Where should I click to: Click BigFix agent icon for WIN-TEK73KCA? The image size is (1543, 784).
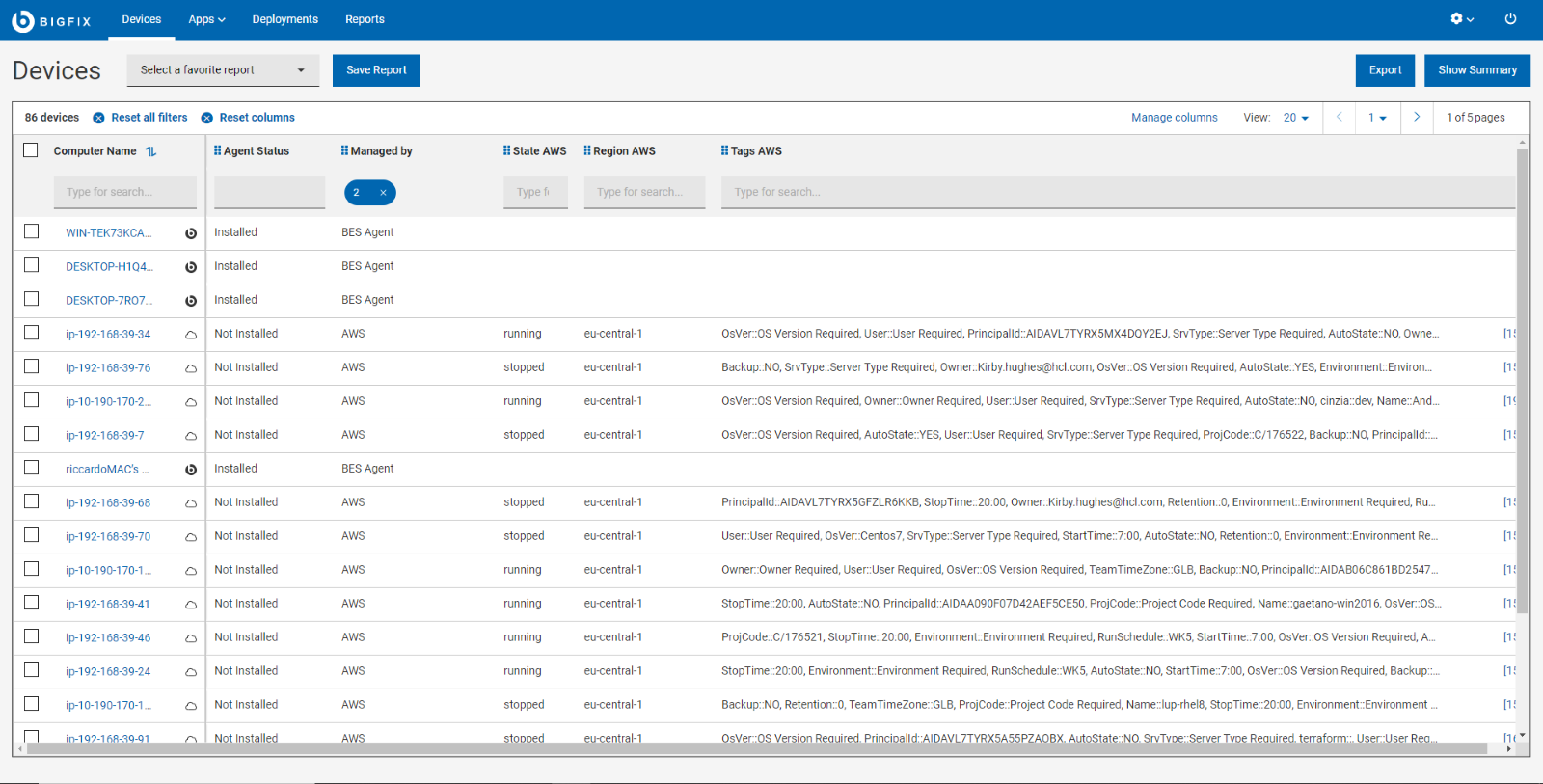pos(191,233)
